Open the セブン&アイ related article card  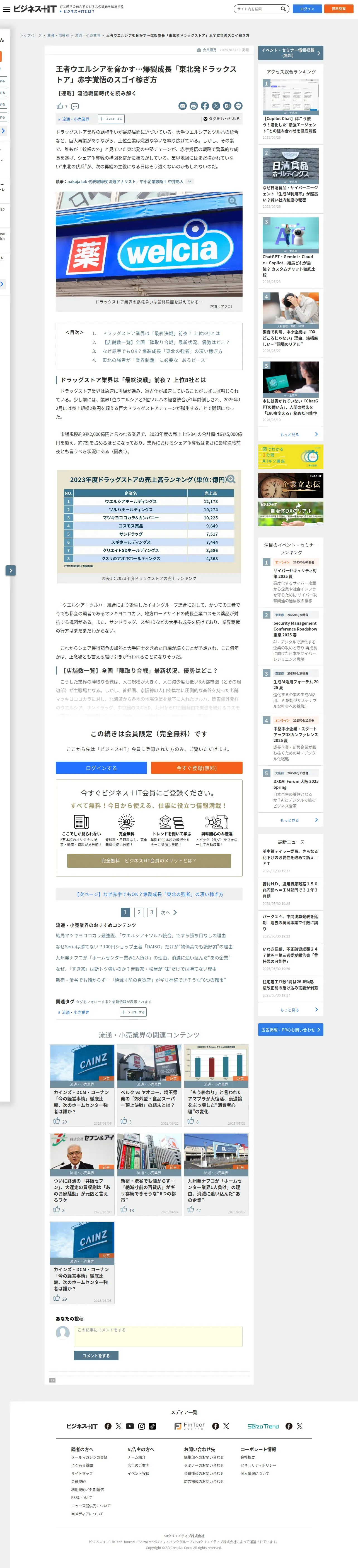point(82,1175)
